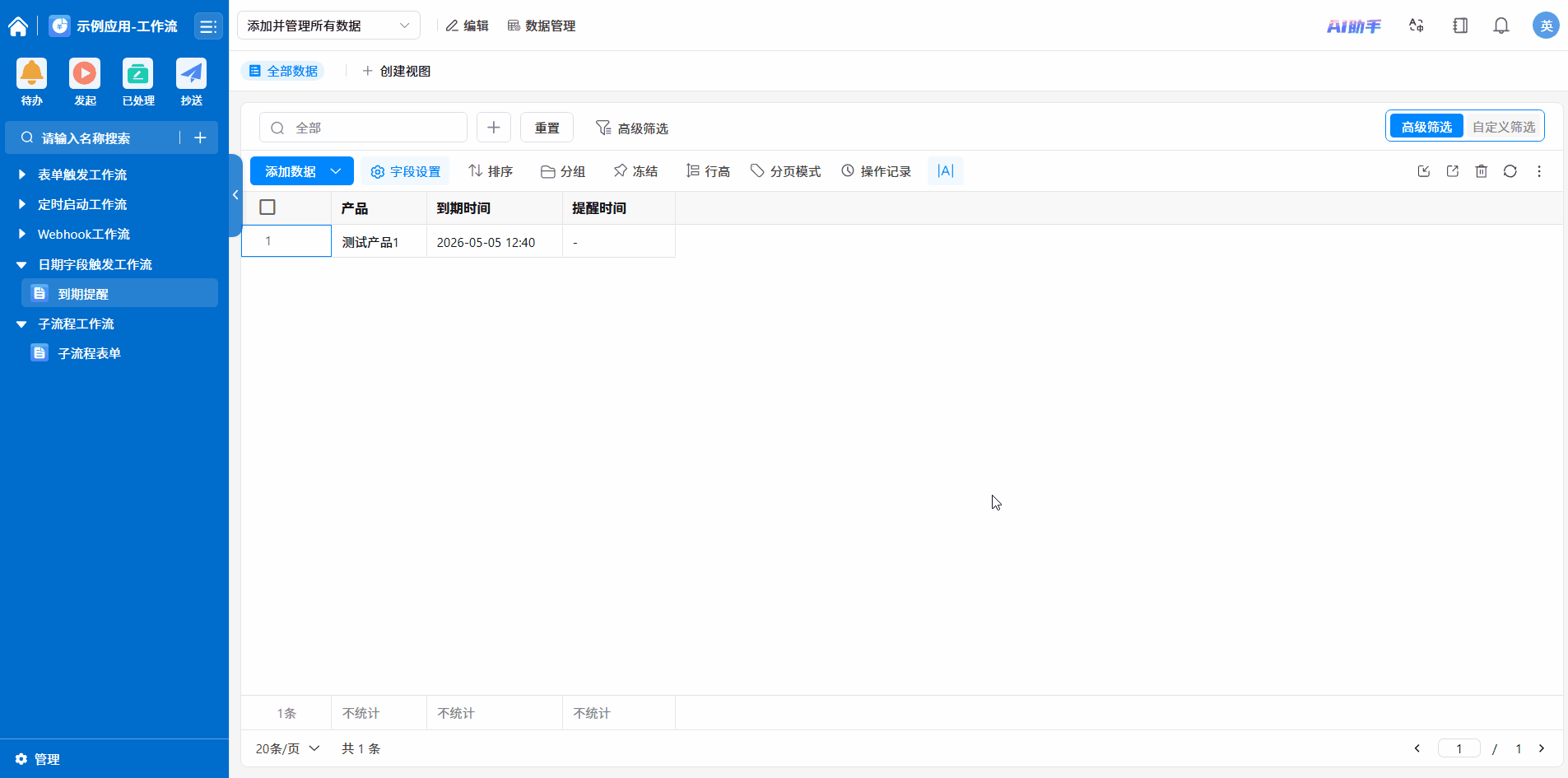Open the notebook panel icon in header
Screen dimensions: 1568x778
pos(1460,26)
